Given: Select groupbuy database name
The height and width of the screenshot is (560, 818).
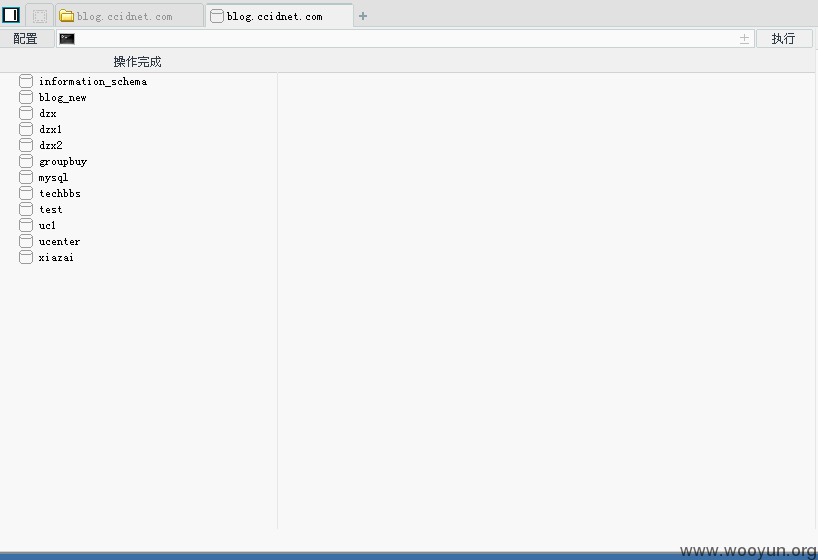Looking at the screenshot, I should (x=63, y=162).
